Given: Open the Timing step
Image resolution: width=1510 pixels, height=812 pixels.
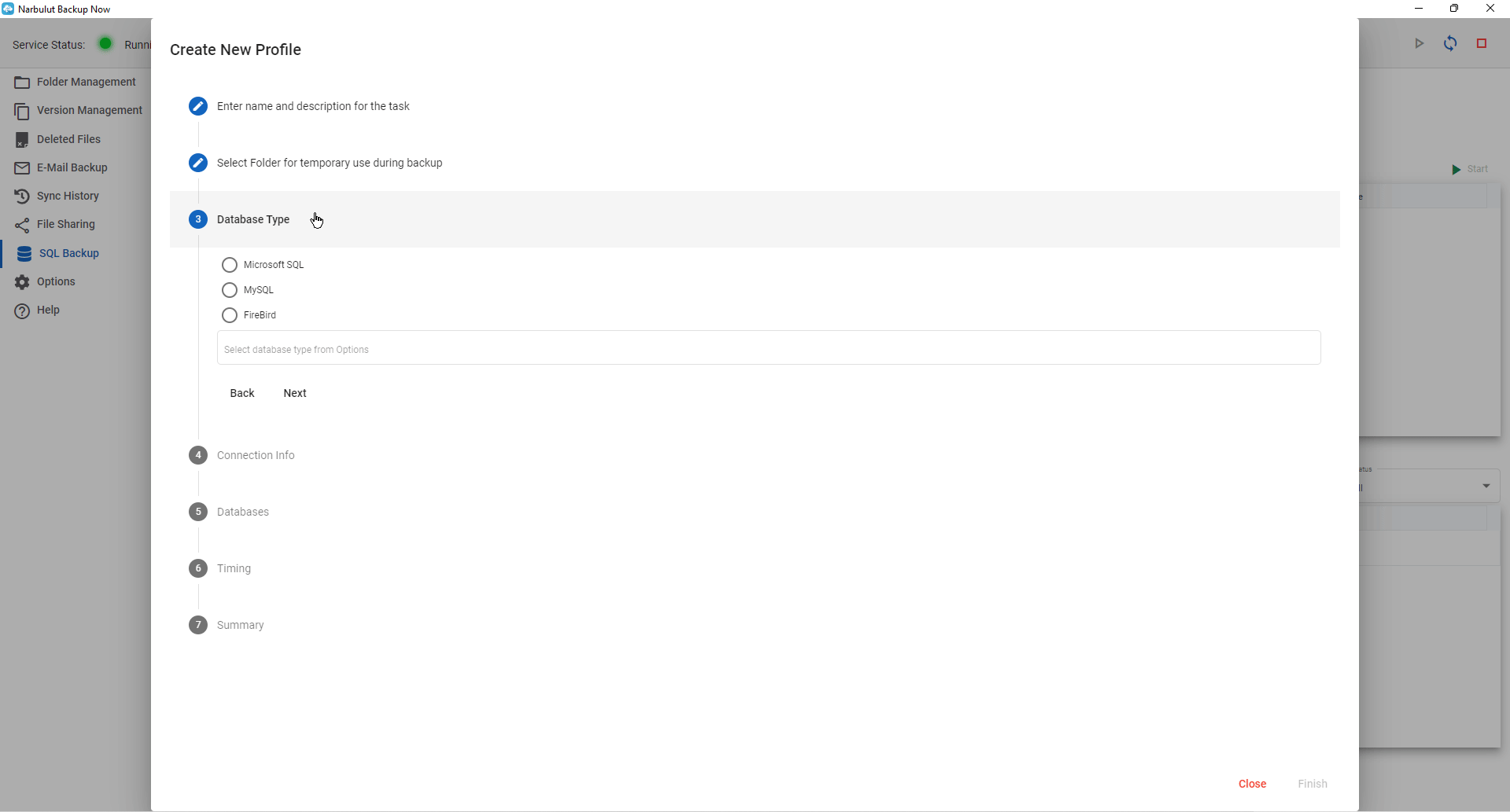Looking at the screenshot, I should coord(234,568).
